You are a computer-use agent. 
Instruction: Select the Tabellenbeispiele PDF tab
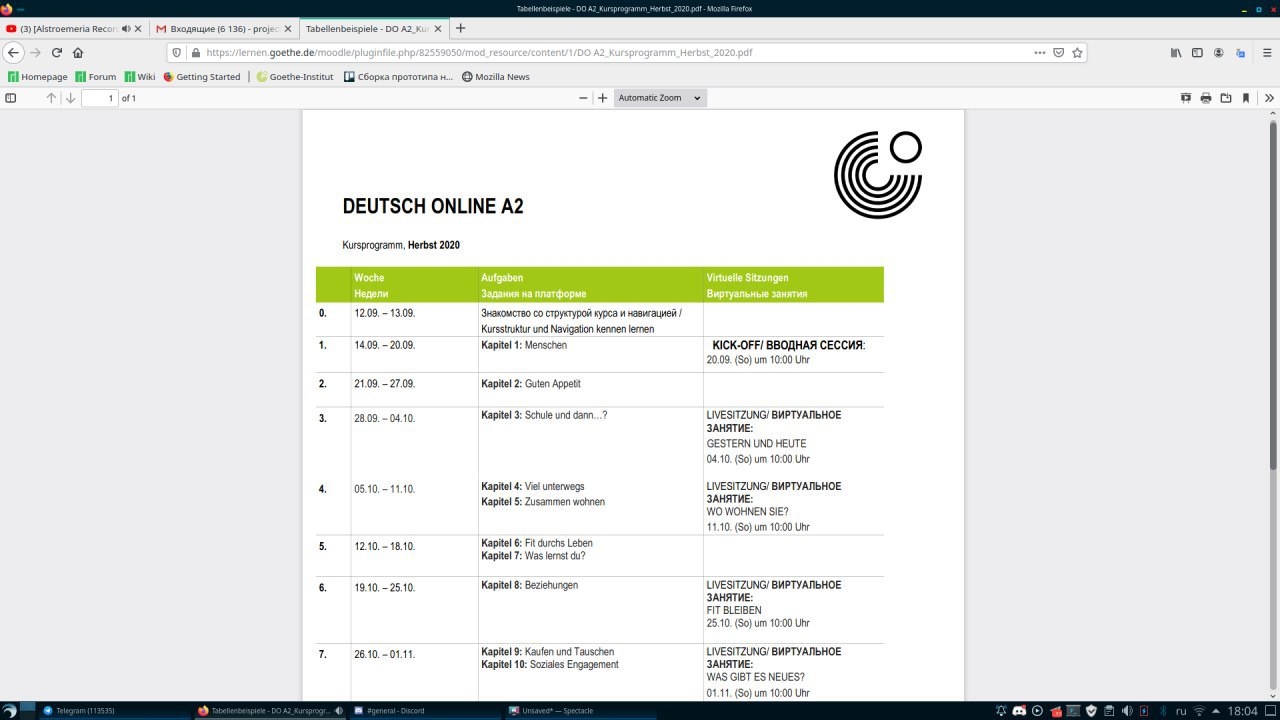[373, 29]
